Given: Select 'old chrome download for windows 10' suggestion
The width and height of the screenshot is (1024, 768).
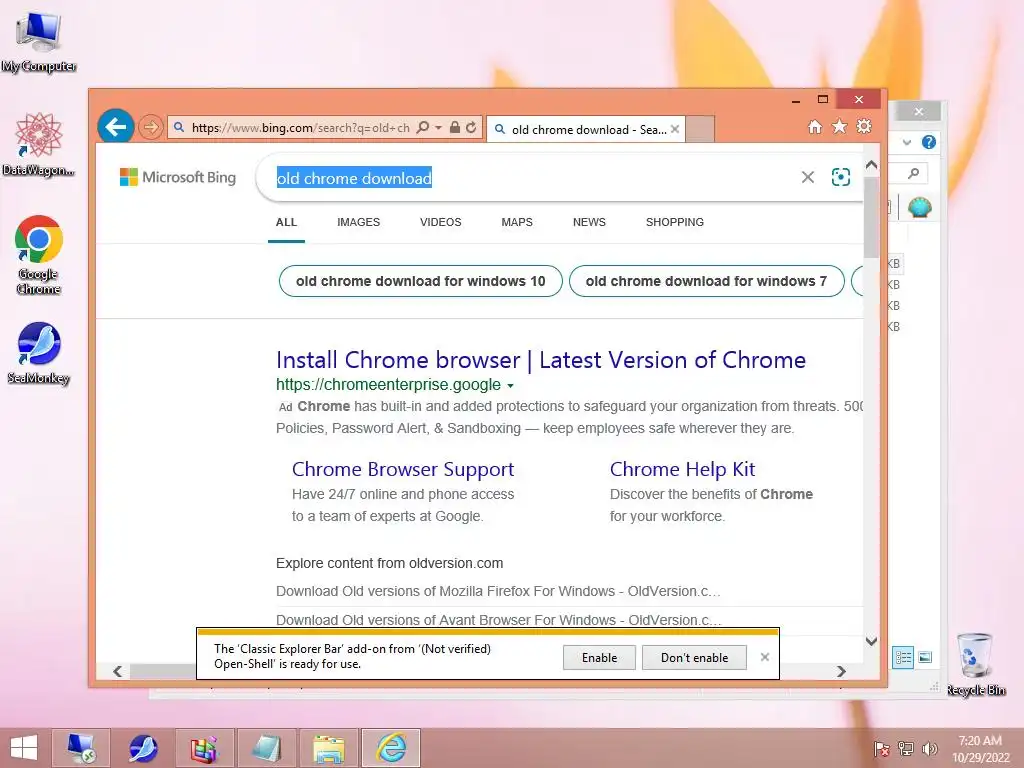Looking at the screenshot, I should [421, 281].
